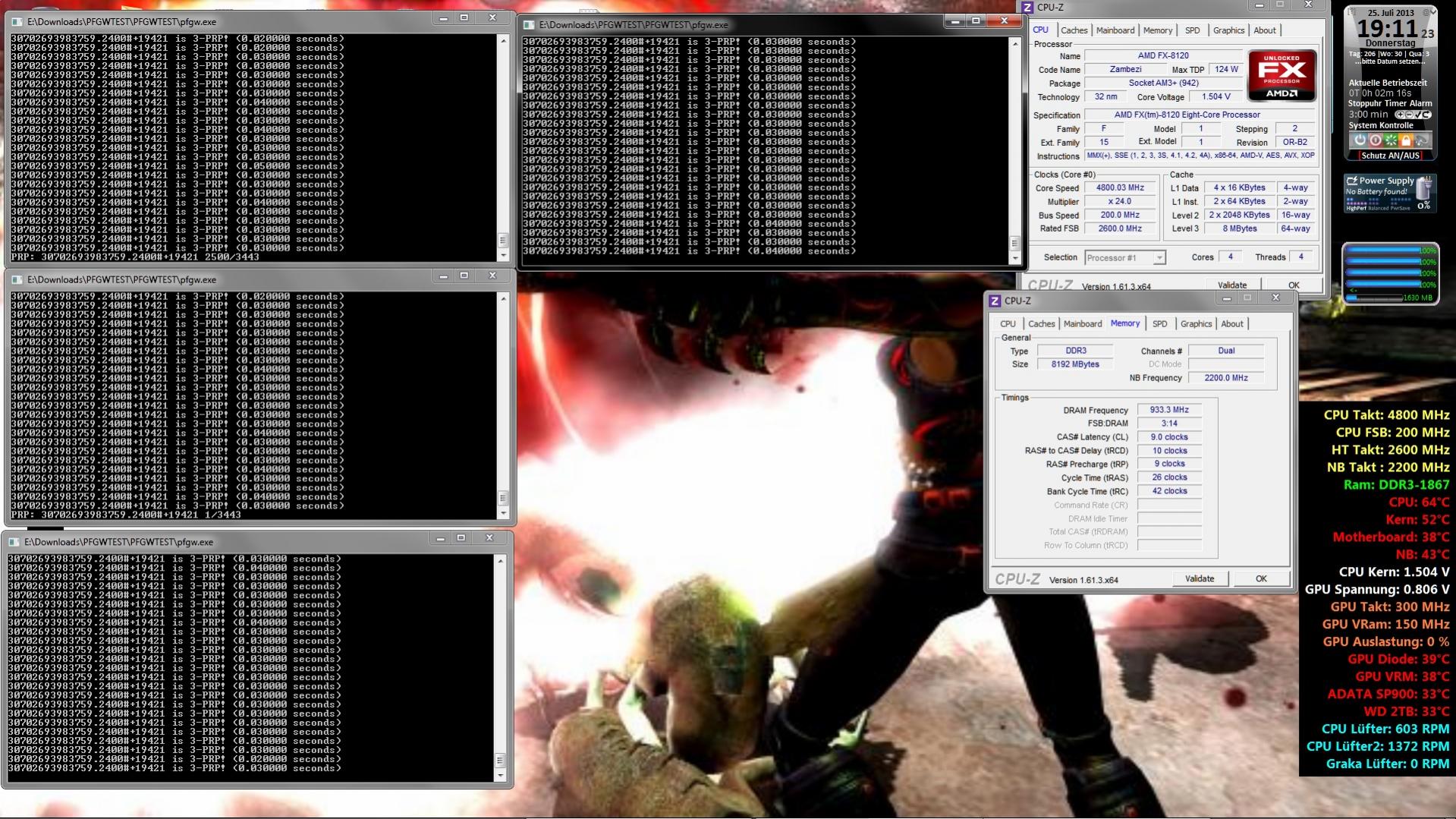
Task: Click the Alarm label in the clock gadget
Action: [x=1421, y=103]
